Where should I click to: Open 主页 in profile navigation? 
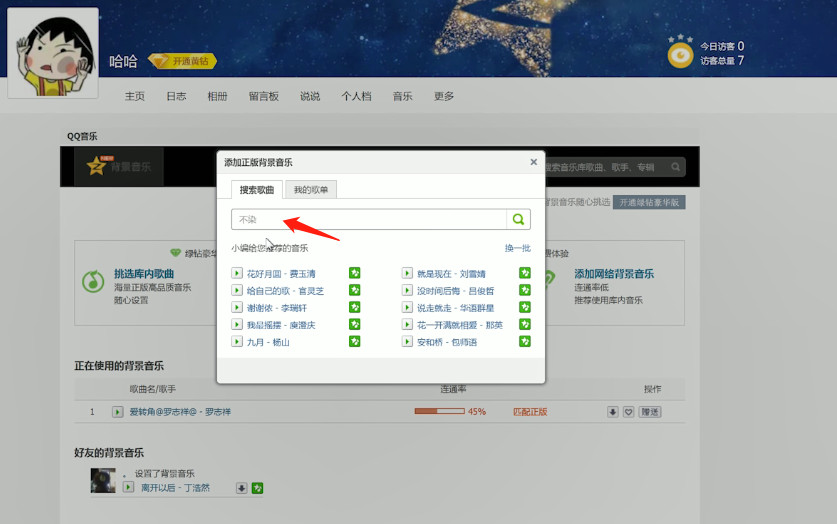(x=135, y=96)
